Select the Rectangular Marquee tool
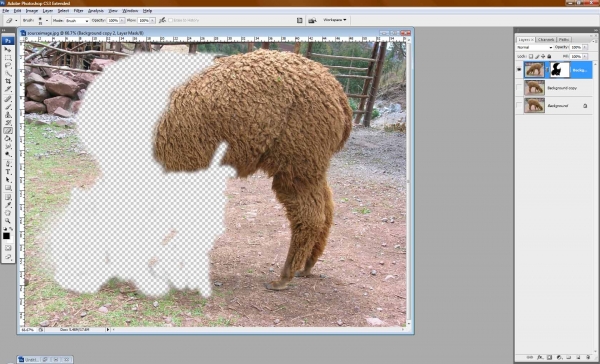The width and height of the screenshot is (600, 364). pyautogui.click(x=8, y=58)
